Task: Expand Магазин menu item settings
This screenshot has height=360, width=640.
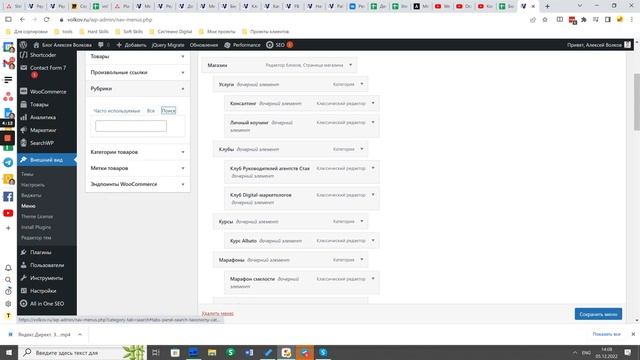Action: (x=350, y=65)
